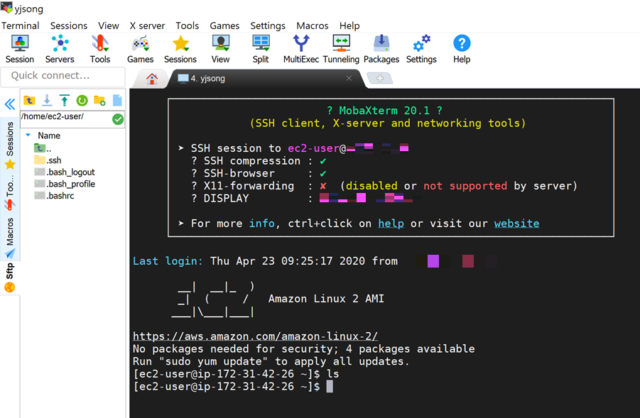
Task: Upload file to current SFTP folder
Action: [x=64, y=100]
